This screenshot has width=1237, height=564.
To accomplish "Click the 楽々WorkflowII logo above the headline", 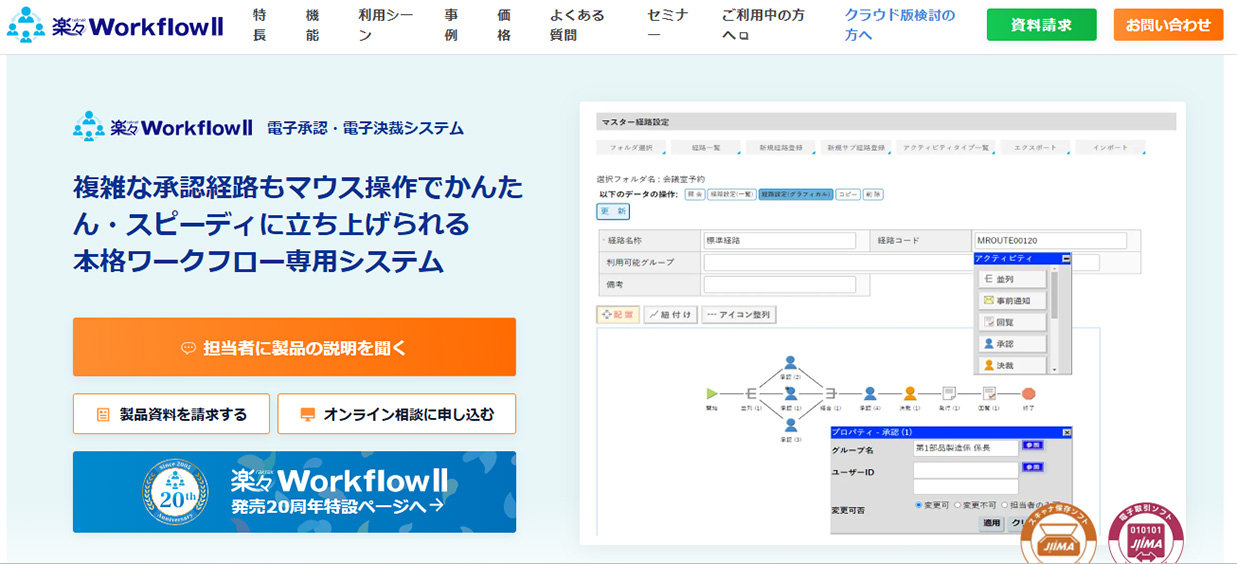I will point(162,127).
